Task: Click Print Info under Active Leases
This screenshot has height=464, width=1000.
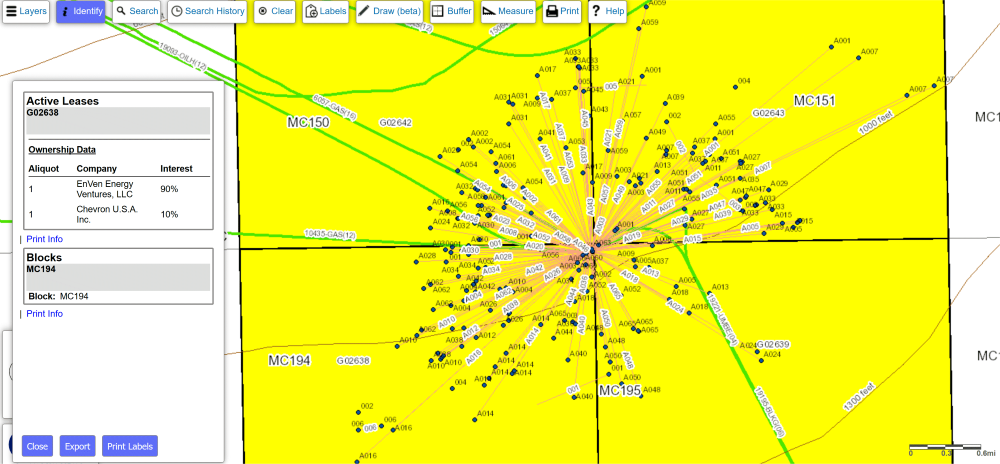Action: click(x=44, y=239)
